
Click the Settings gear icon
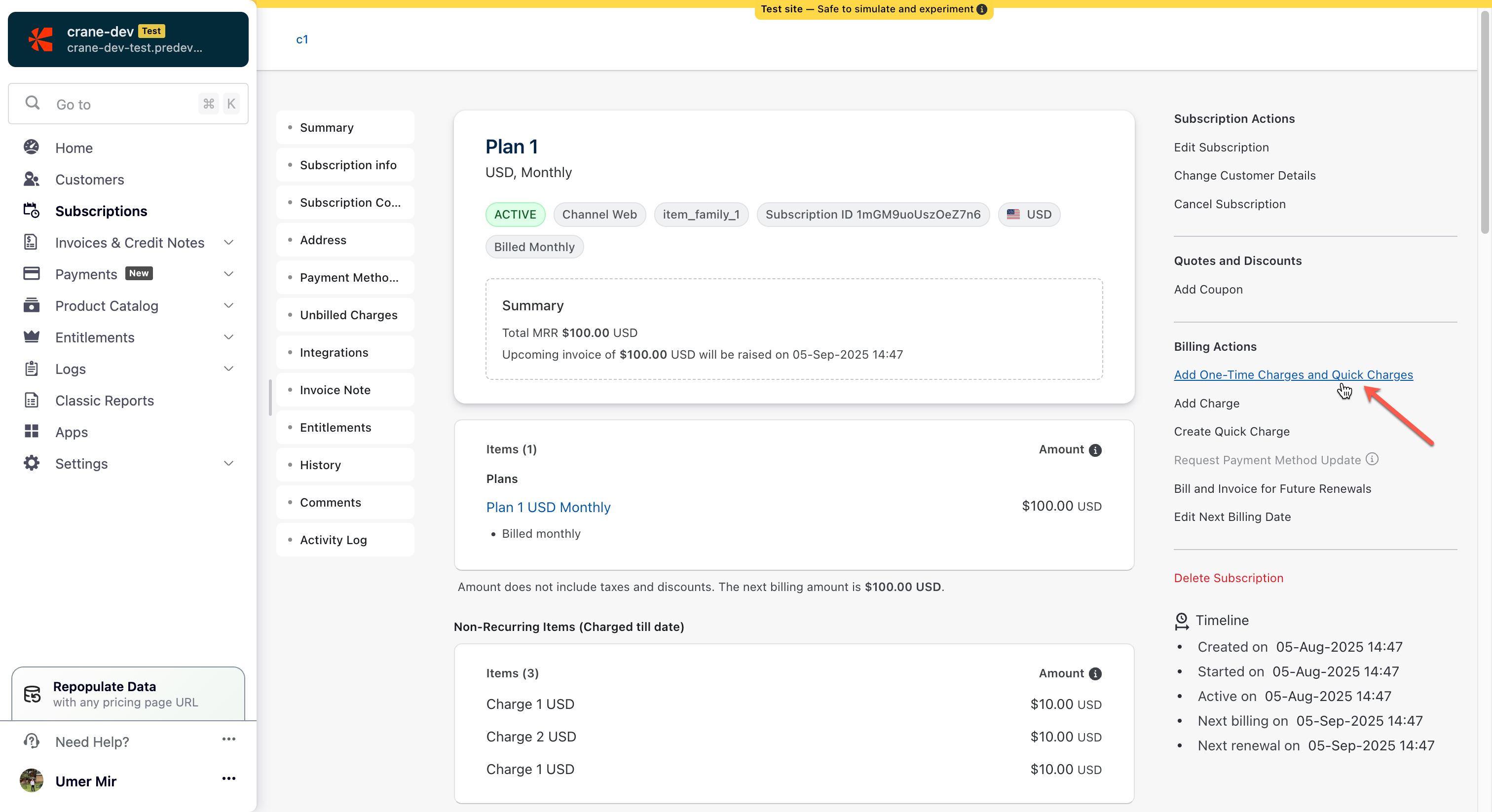[x=31, y=463]
